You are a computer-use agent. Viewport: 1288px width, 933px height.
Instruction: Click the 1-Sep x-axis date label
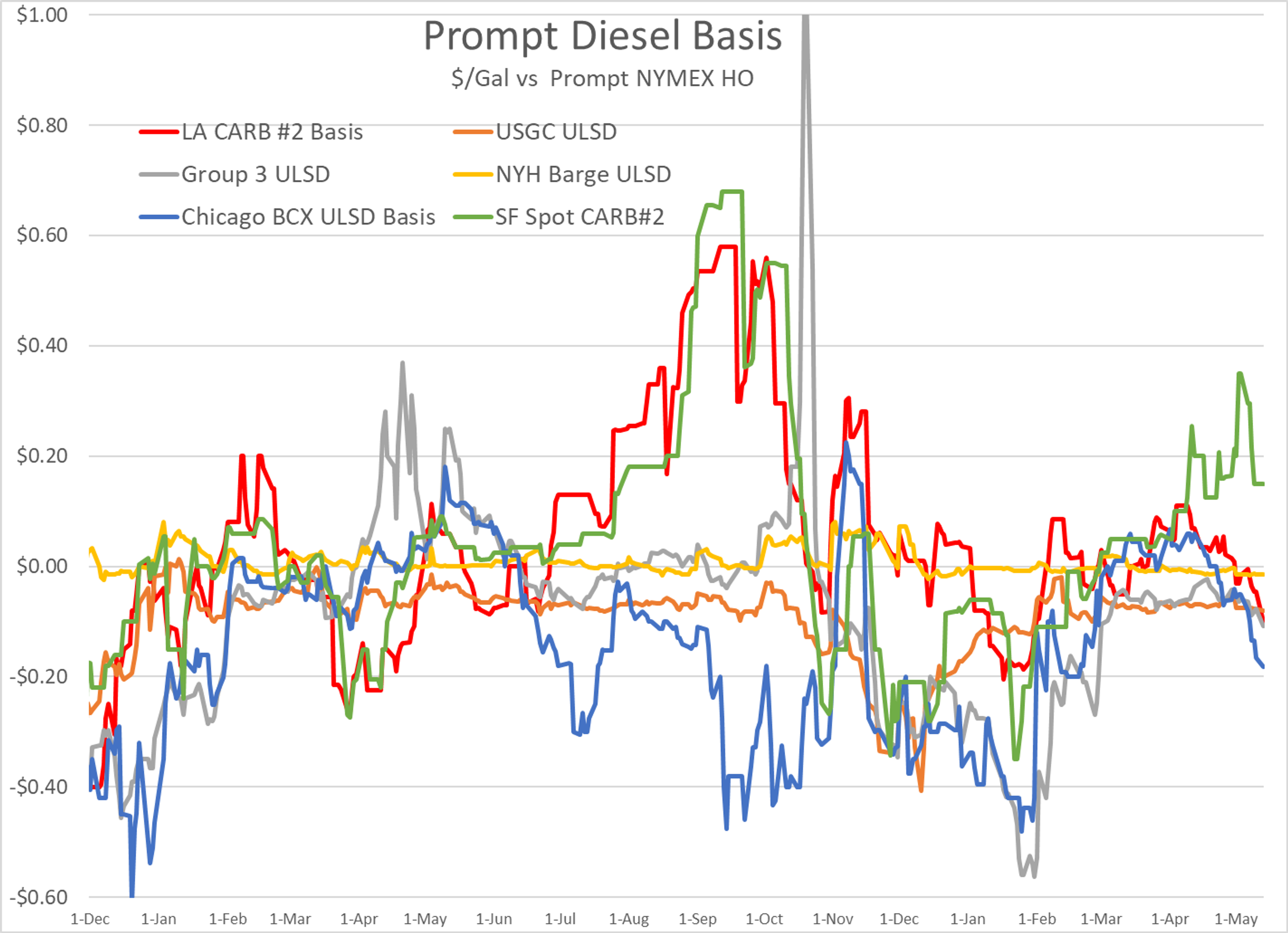pyautogui.click(x=697, y=919)
